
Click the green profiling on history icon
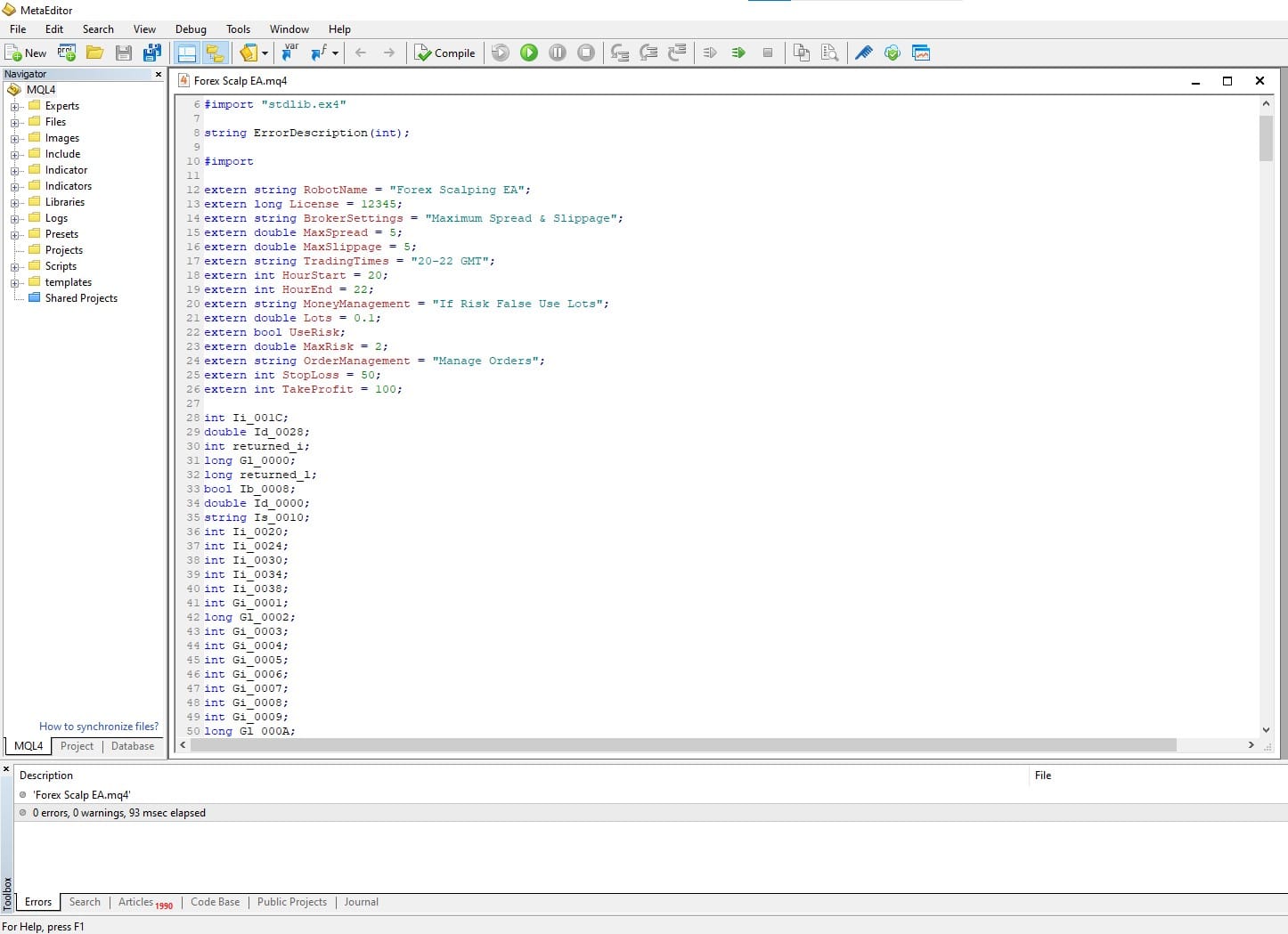click(x=738, y=53)
